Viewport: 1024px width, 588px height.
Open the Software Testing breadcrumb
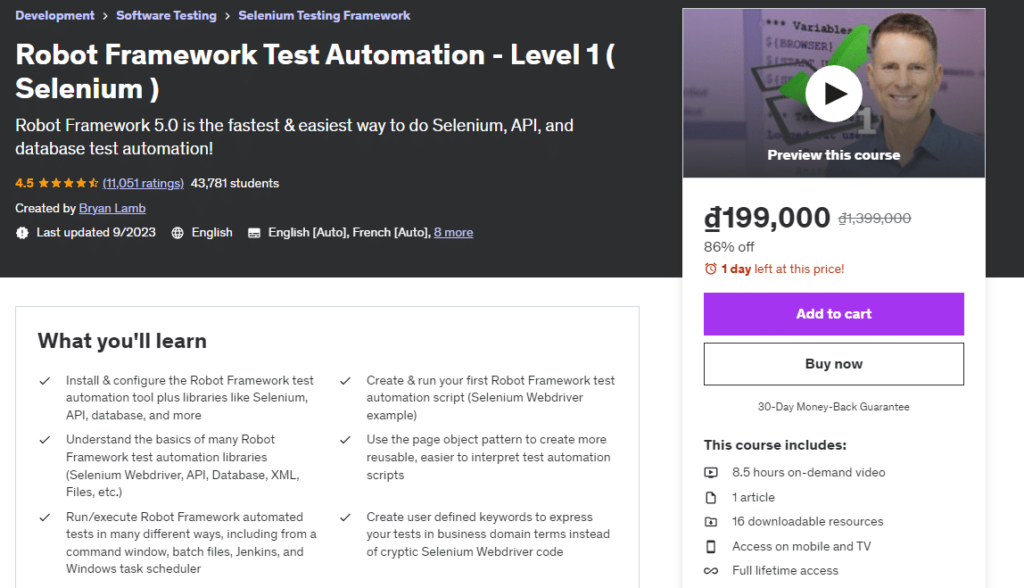pyautogui.click(x=166, y=15)
